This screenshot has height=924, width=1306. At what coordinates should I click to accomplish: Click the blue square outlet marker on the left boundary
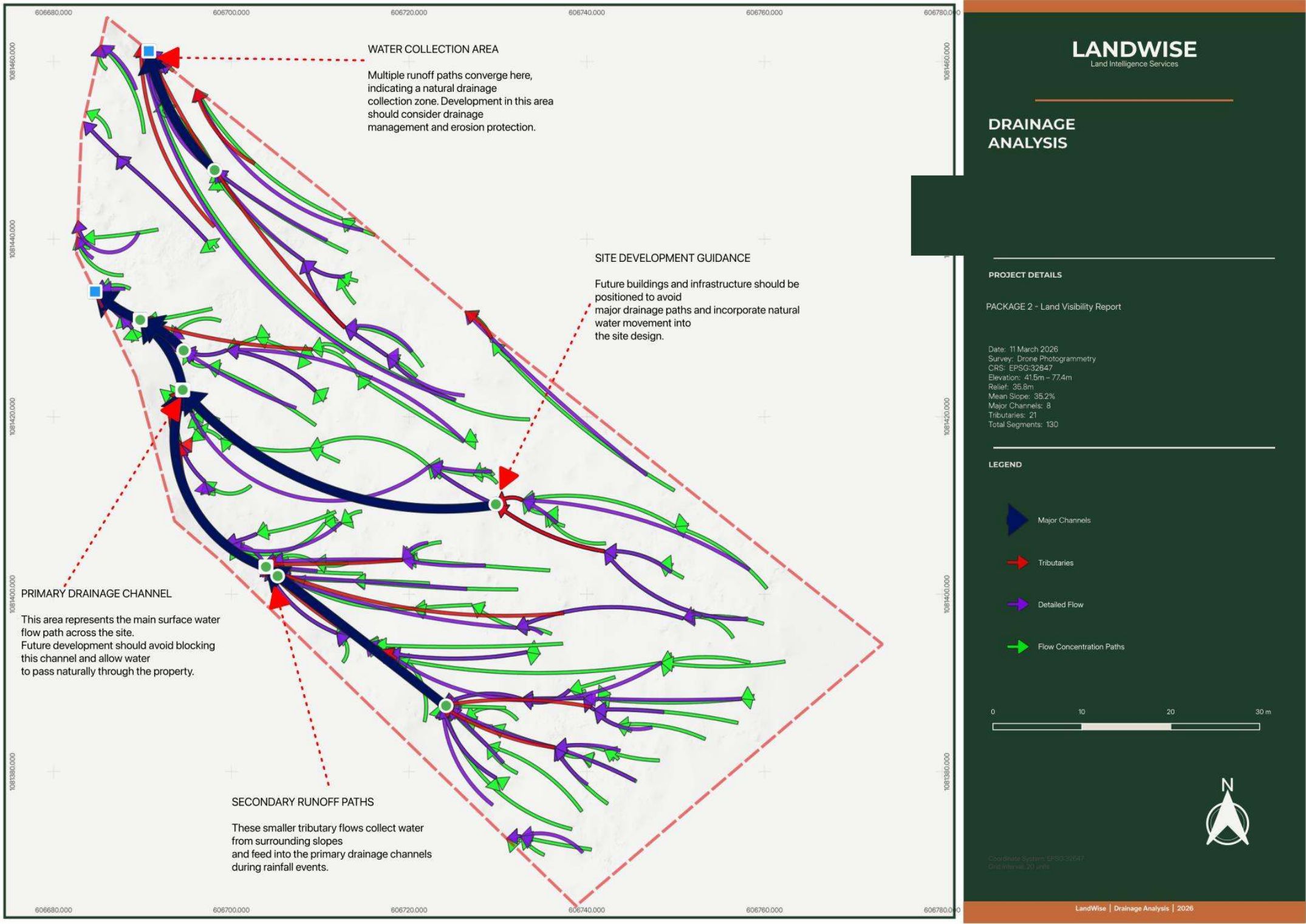(x=95, y=292)
